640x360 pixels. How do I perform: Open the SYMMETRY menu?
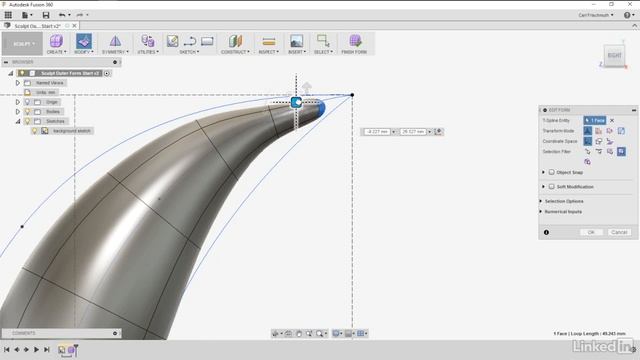click(x=116, y=52)
